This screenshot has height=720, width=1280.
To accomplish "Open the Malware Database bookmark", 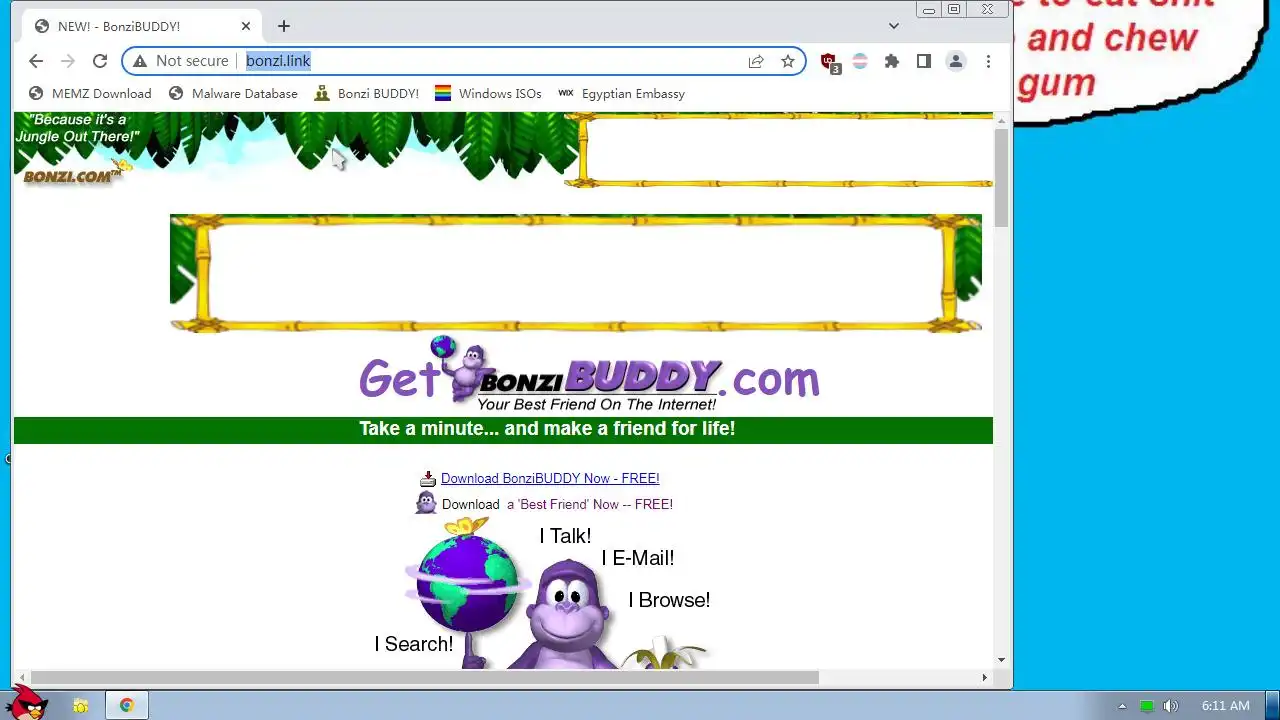I will (233, 93).
